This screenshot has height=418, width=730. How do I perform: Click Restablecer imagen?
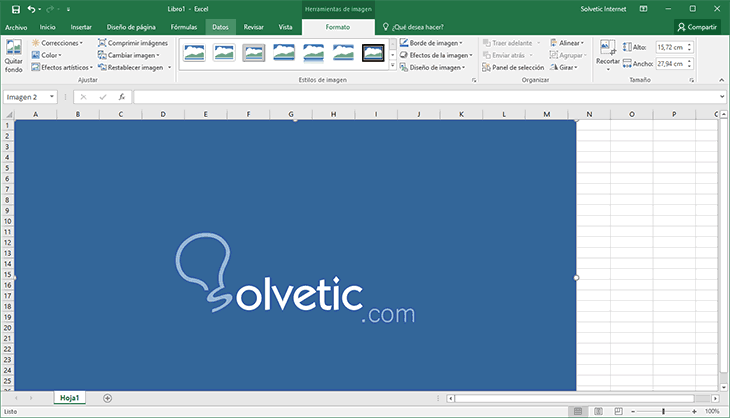[x=130, y=67]
